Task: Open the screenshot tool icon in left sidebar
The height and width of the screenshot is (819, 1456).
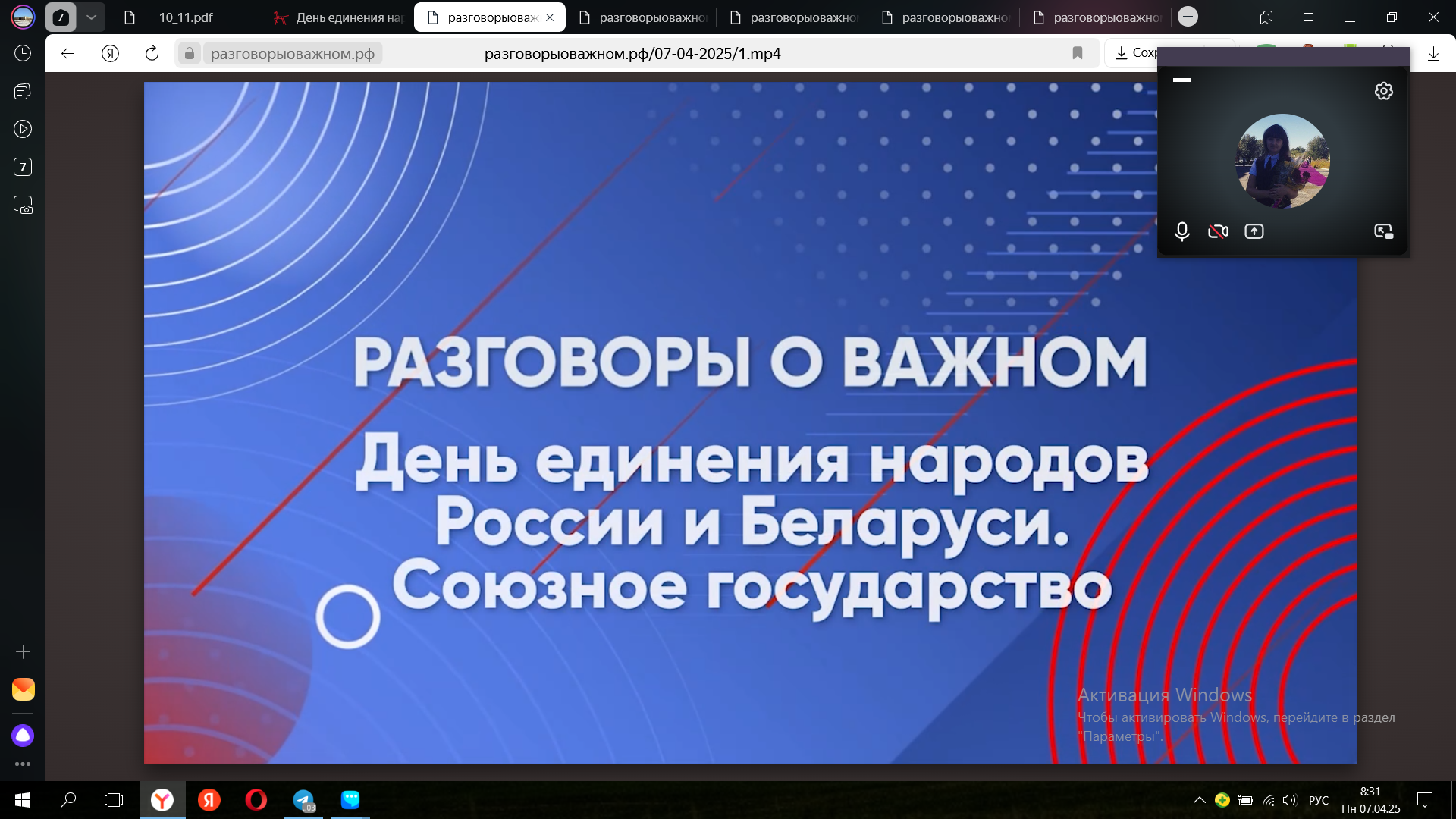Action: coord(23,205)
